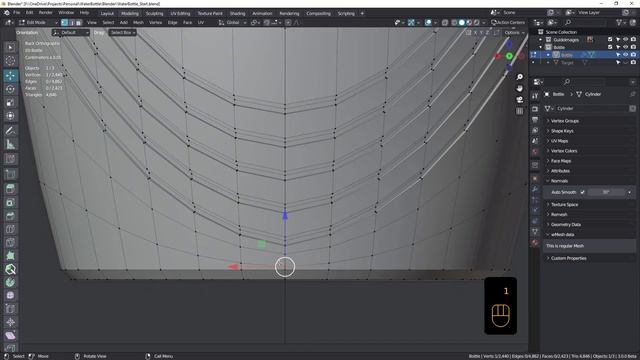Expand the Vertex Groups panel
The width and height of the screenshot is (640, 360).
tap(564, 121)
